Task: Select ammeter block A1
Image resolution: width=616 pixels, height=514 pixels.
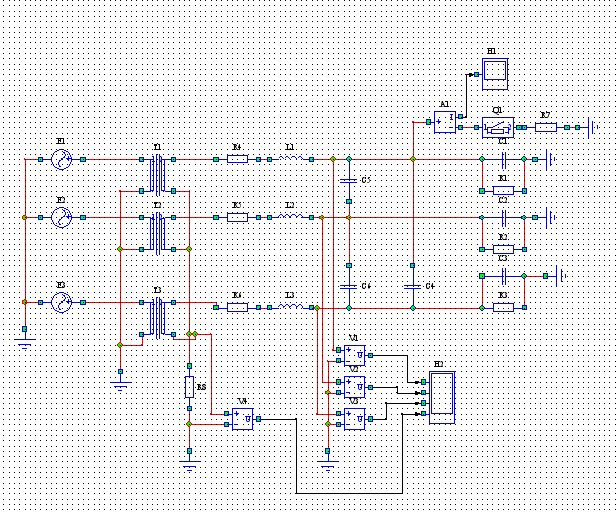Action: pyautogui.click(x=445, y=122)
